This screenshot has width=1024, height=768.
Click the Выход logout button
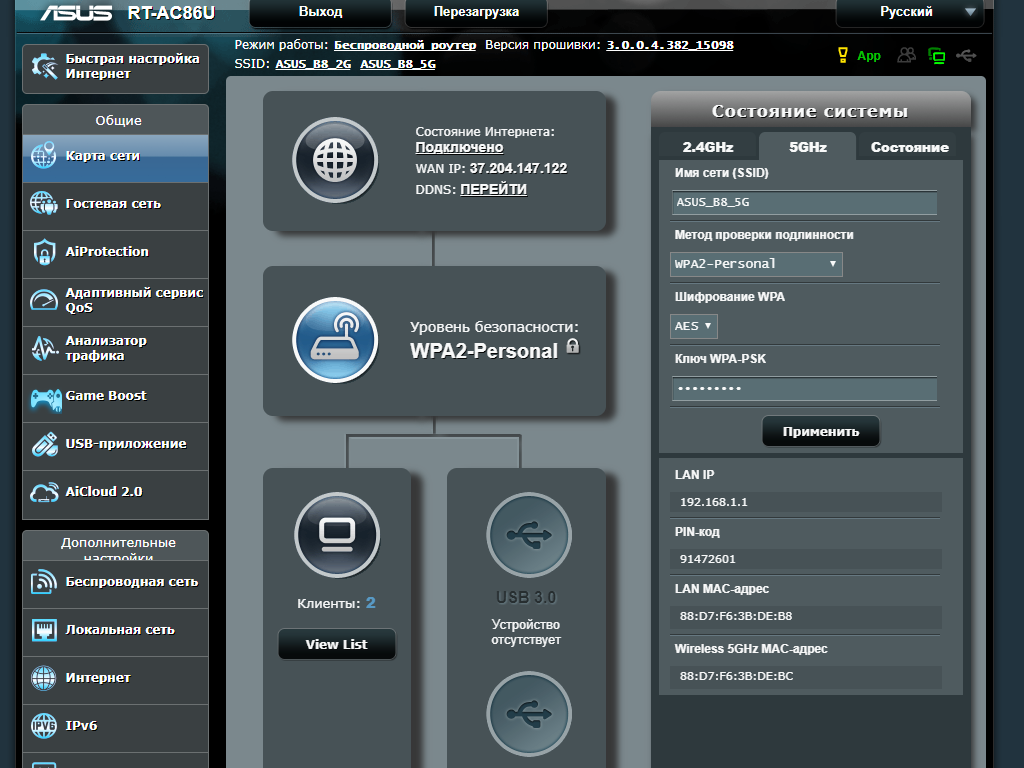pos(320,12)
